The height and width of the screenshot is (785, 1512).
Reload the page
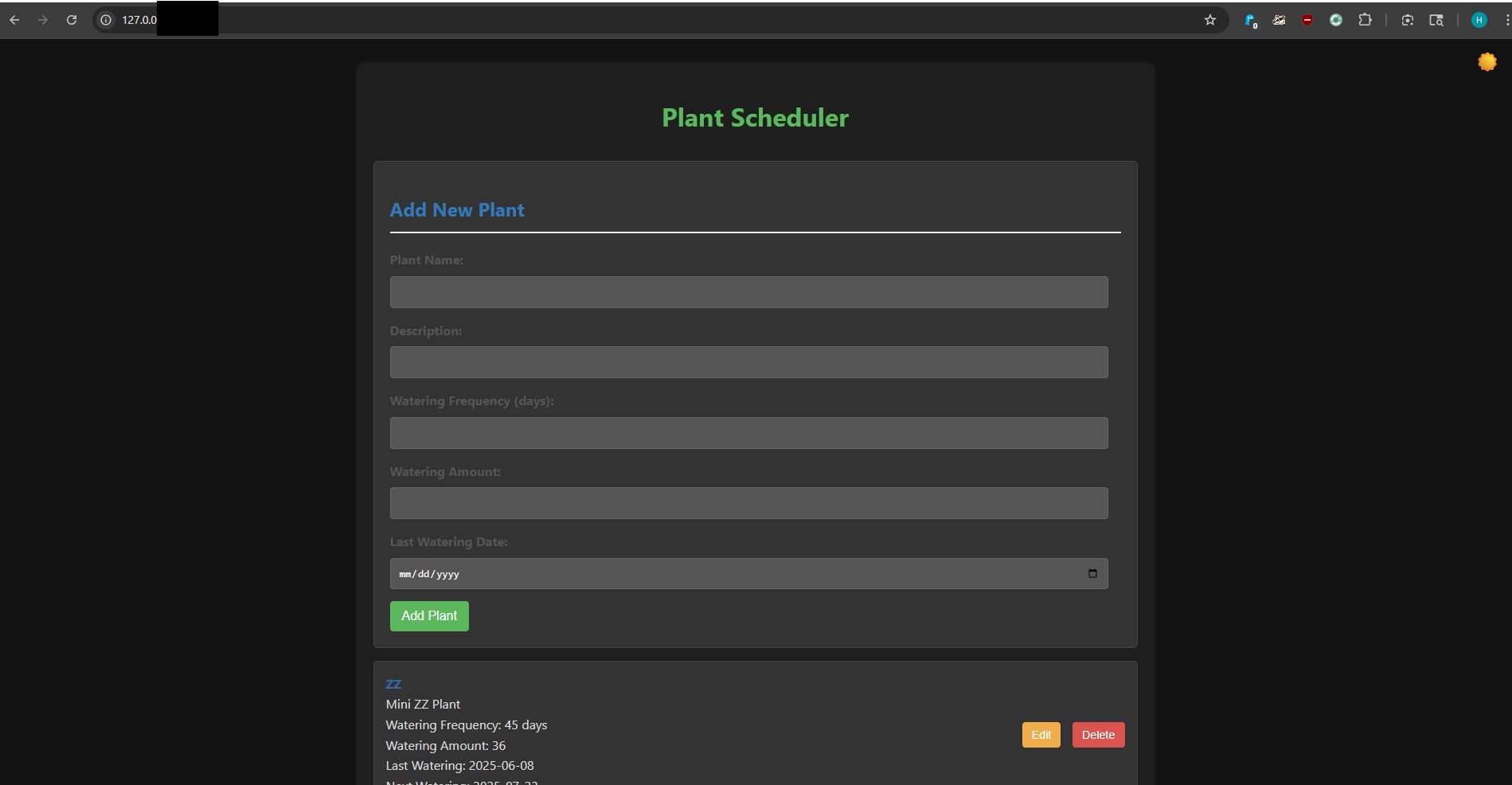(x=72, y=20)
